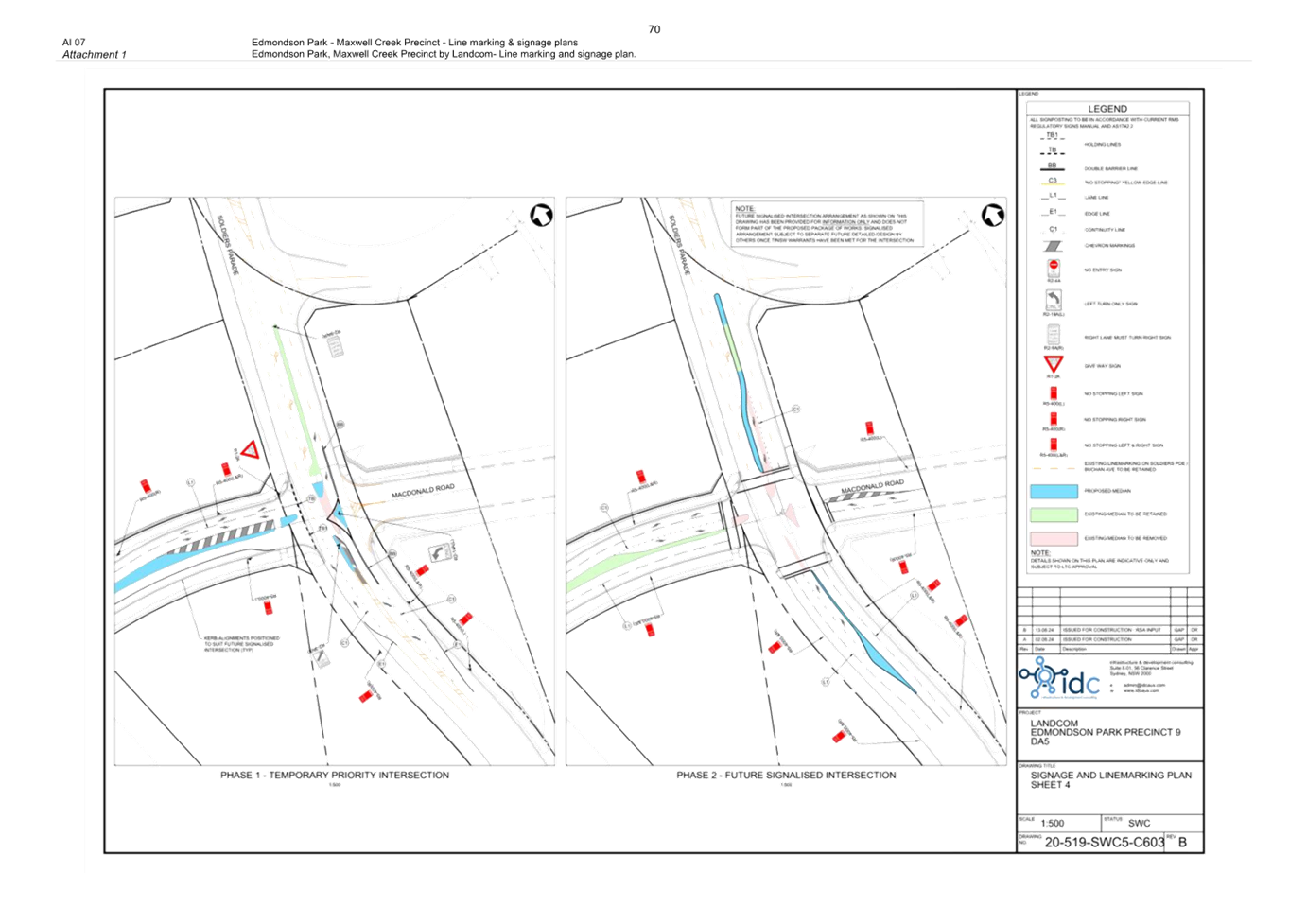
Task: Click the NOTE box on the Phase 2 plan
Action: pyautogui.click(x=828, y=225)
